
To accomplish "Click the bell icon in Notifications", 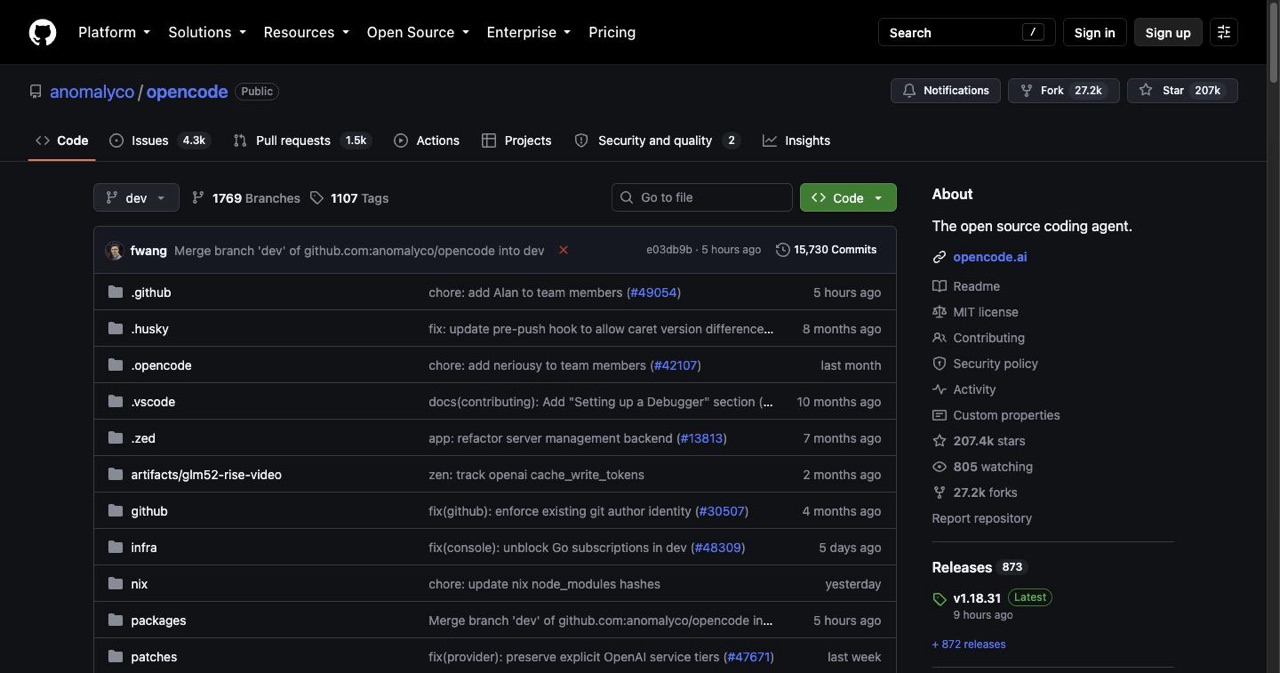I will tap(909, 90).
